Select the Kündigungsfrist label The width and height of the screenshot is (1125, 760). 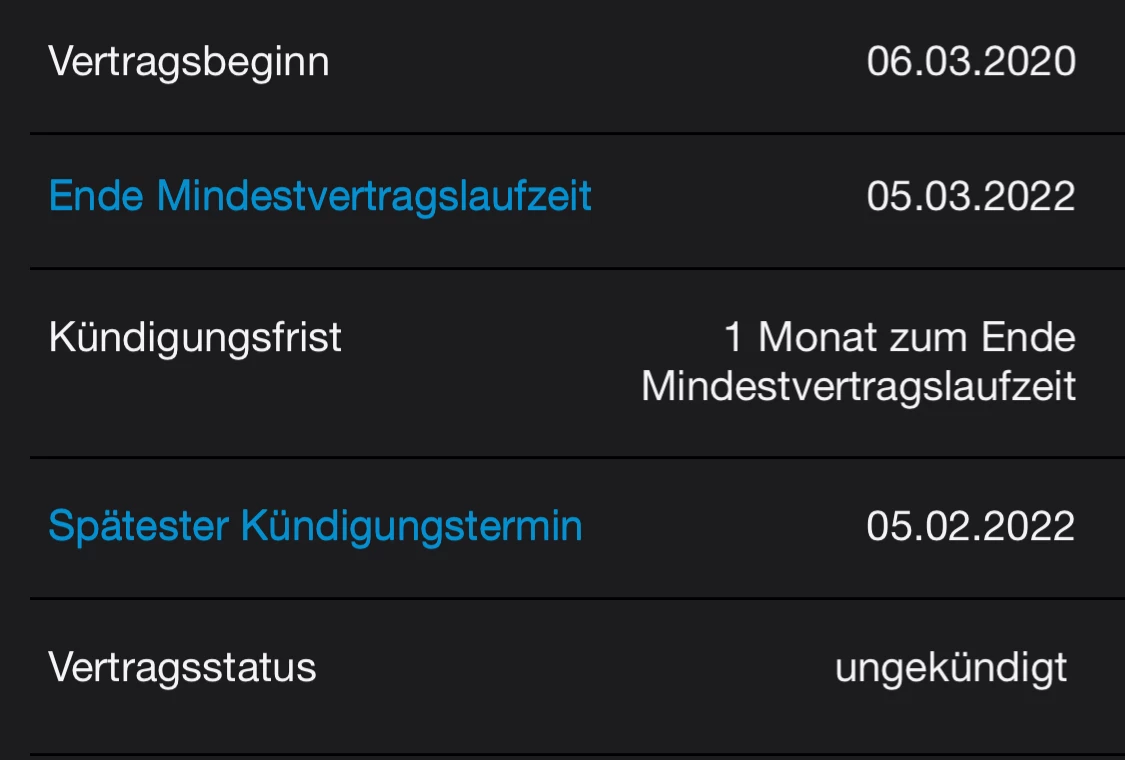tap(195, 338)
